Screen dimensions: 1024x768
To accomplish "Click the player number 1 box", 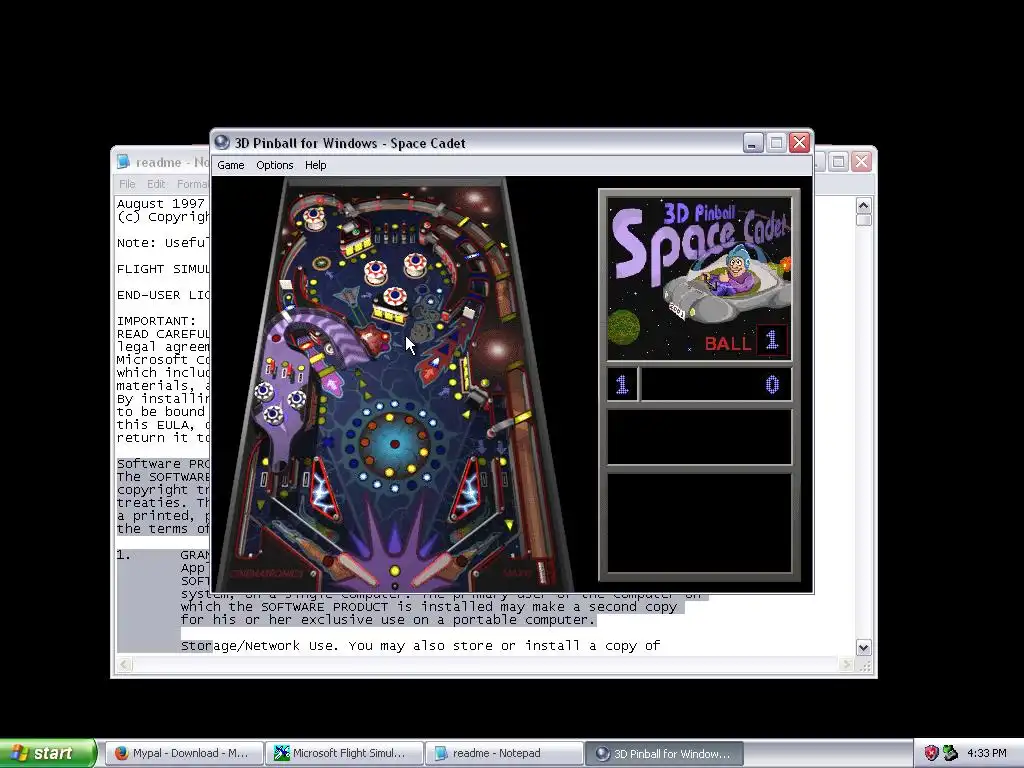I will coord(622,384).
